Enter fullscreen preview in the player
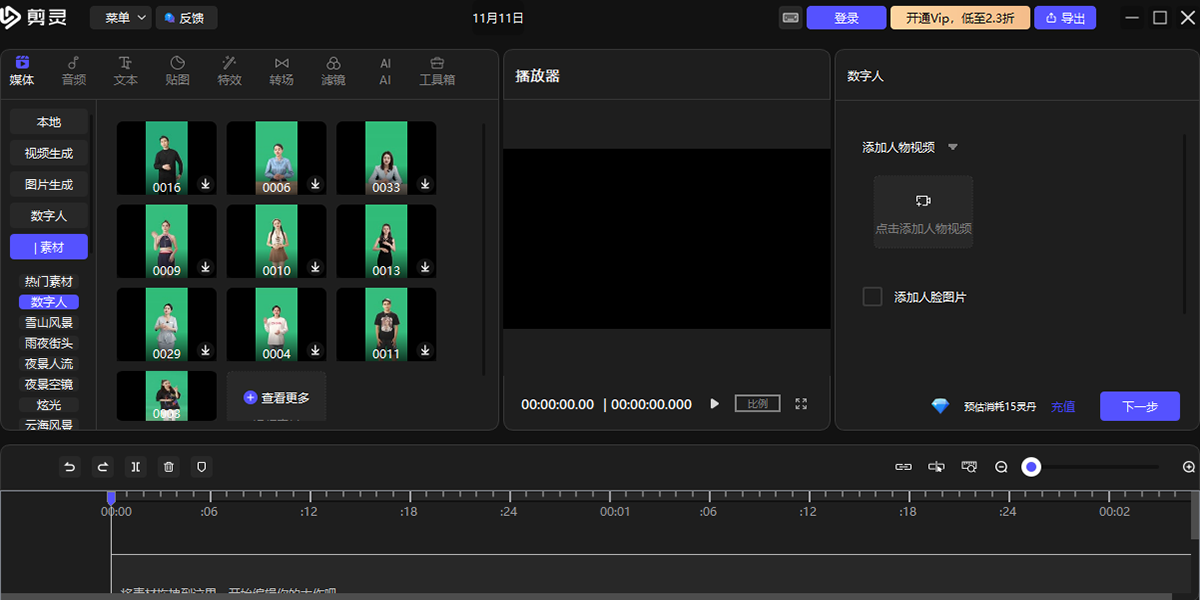 pos(801,404)
